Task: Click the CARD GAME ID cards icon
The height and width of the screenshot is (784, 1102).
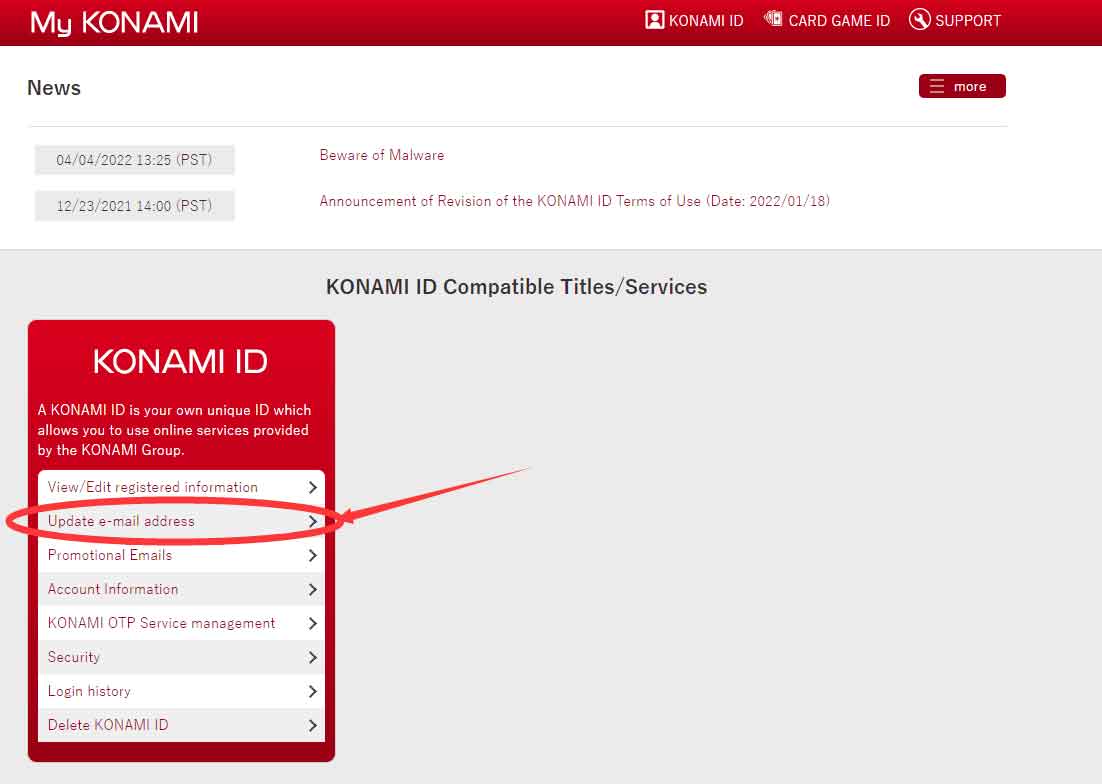Action: coord(773,19)
